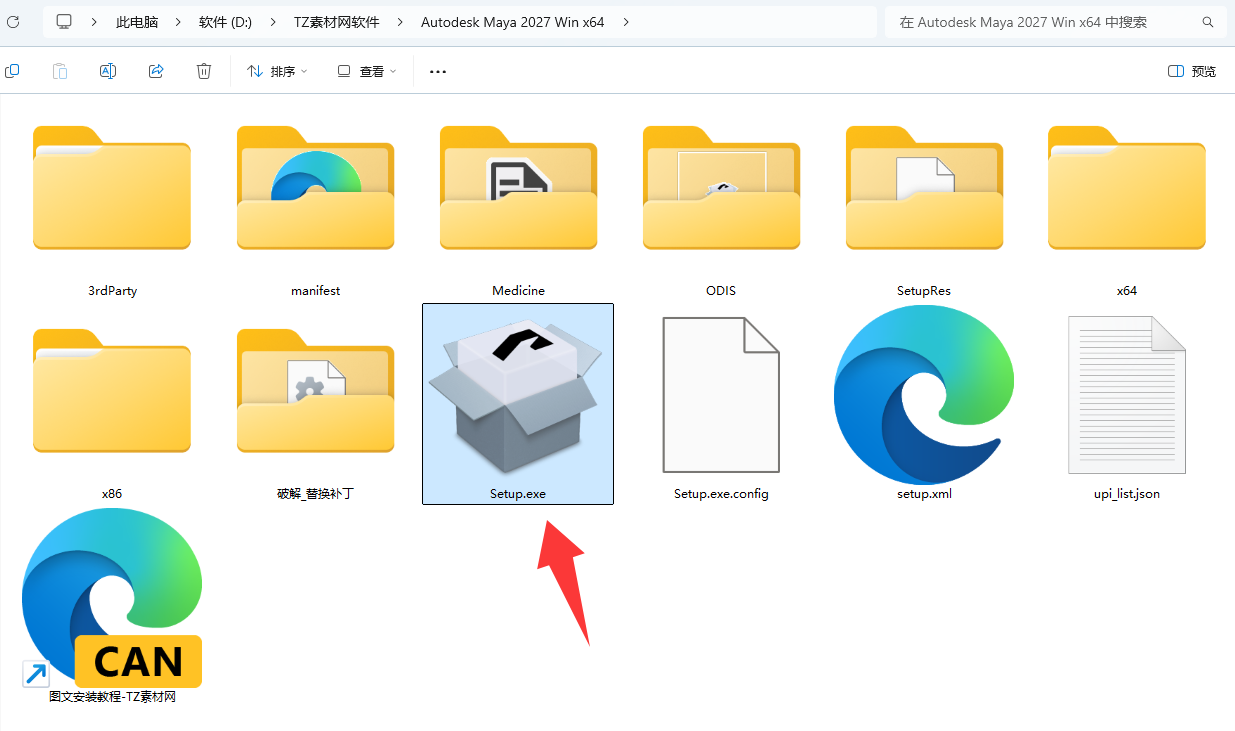Click the setup.xml file name label
The width and height of the screenshot is (1235, 731).
(x=924, y=494)
